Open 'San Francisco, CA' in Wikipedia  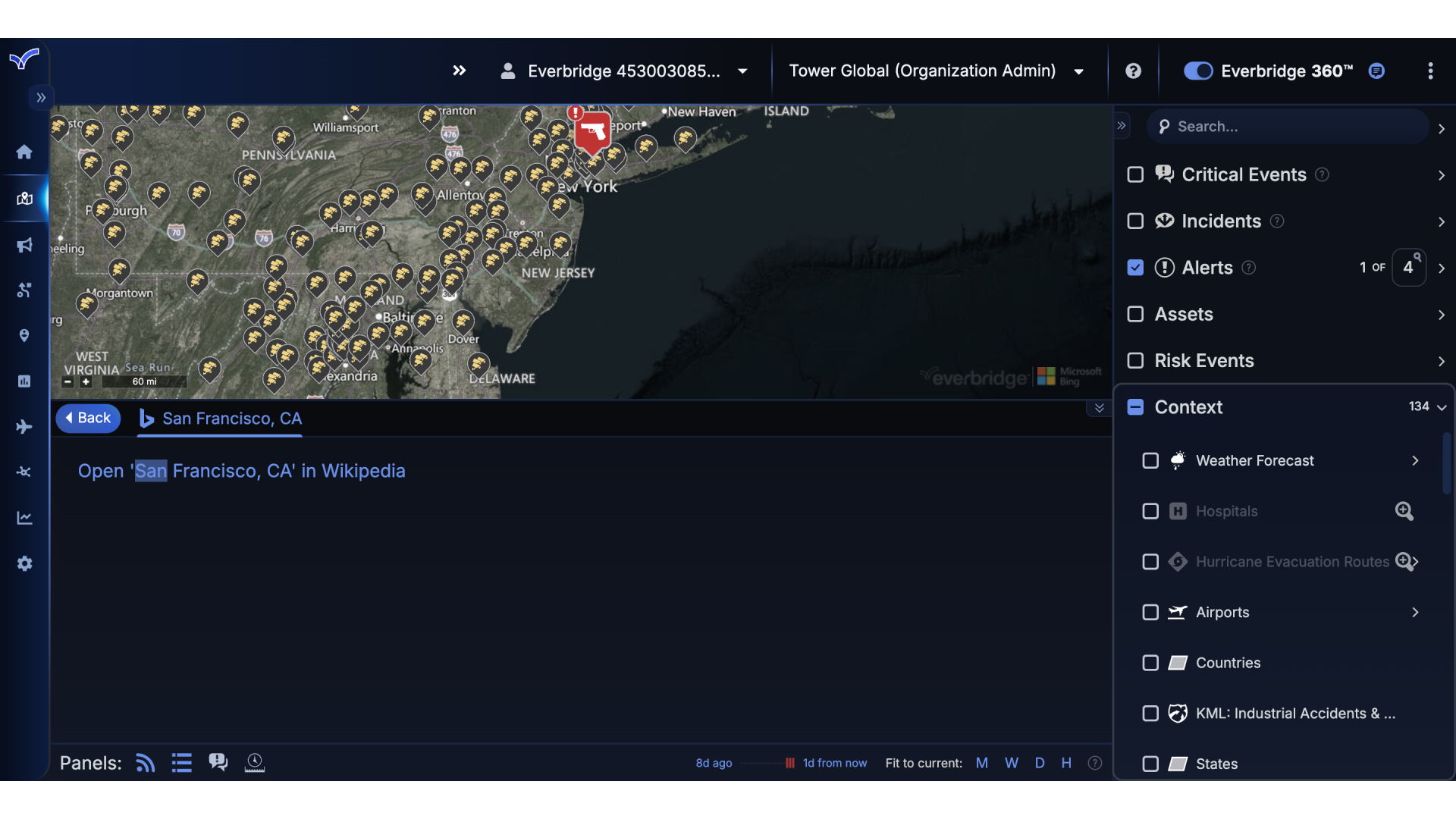point(241,471)
